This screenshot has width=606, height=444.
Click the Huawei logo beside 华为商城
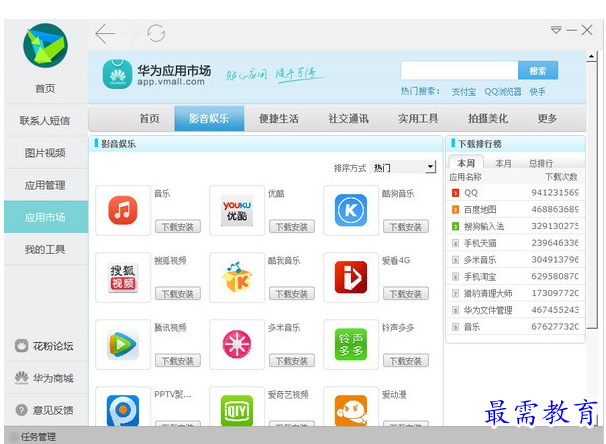(x=22, y=378)
